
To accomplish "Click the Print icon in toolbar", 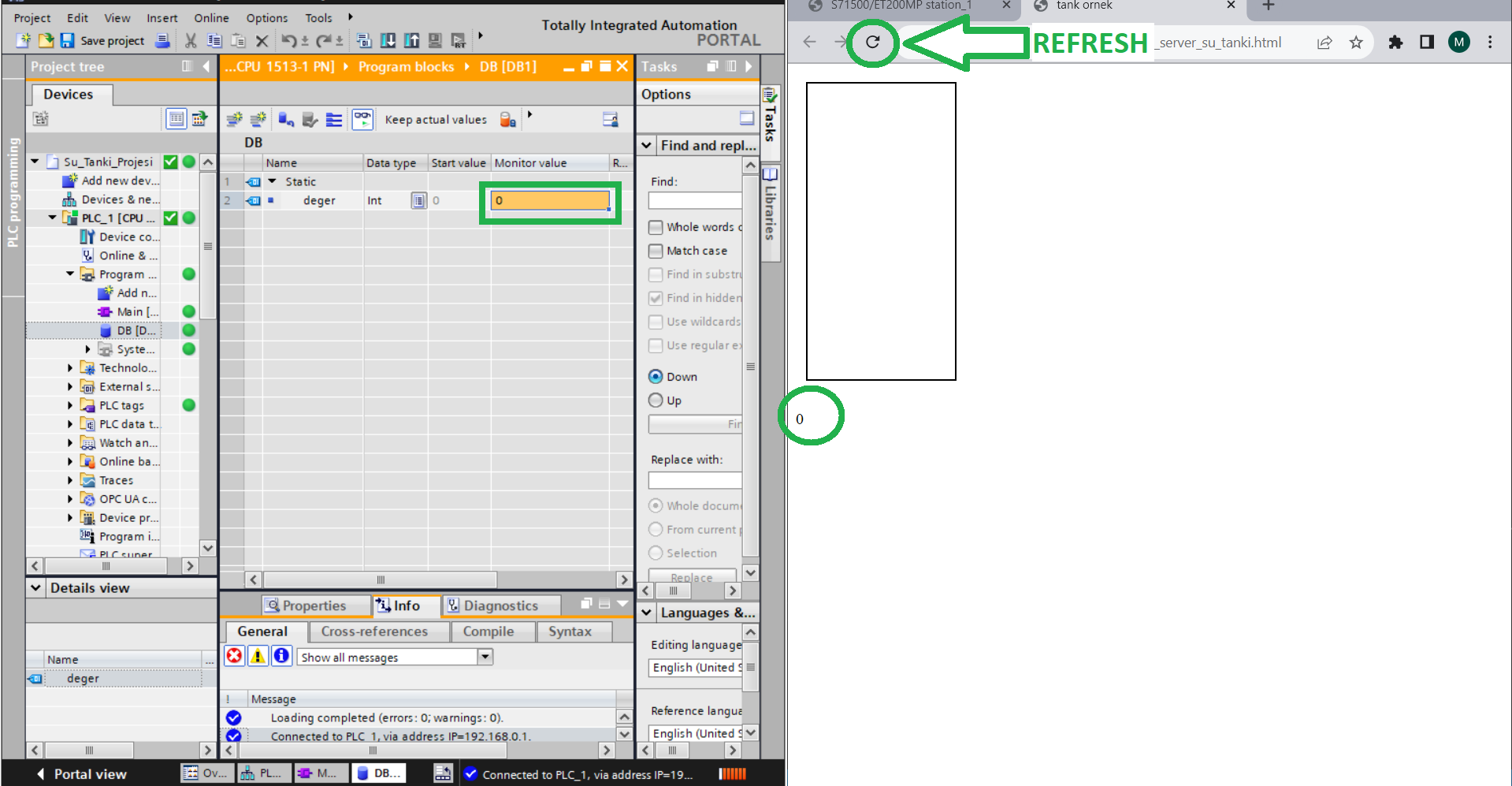I will tap(162, 40).
